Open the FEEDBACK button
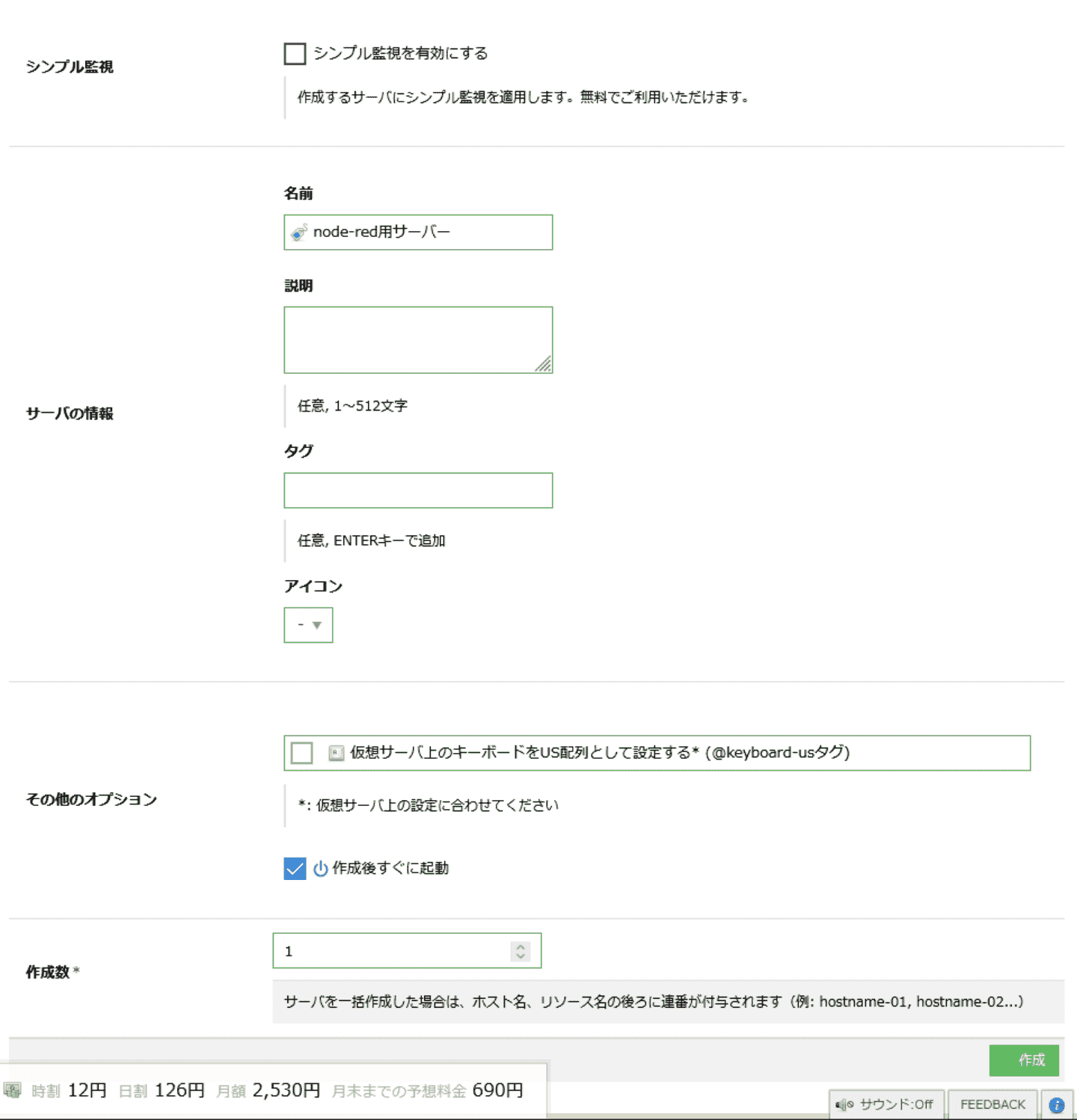1077x1120 pixels. point(992,1105)
